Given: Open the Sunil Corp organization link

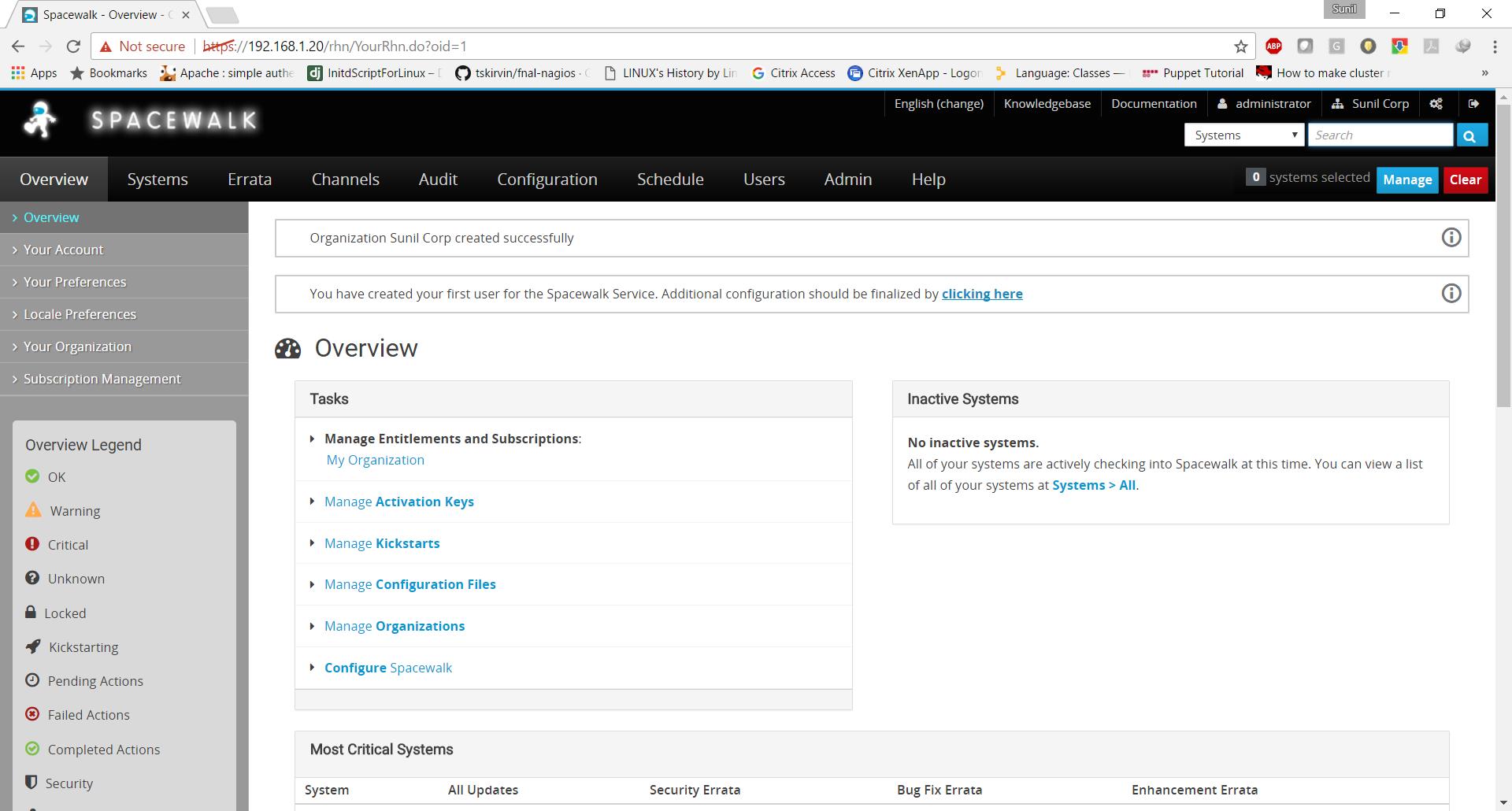Looking at the screenshot, I should pyautogui.click(x=1370, y=104).
